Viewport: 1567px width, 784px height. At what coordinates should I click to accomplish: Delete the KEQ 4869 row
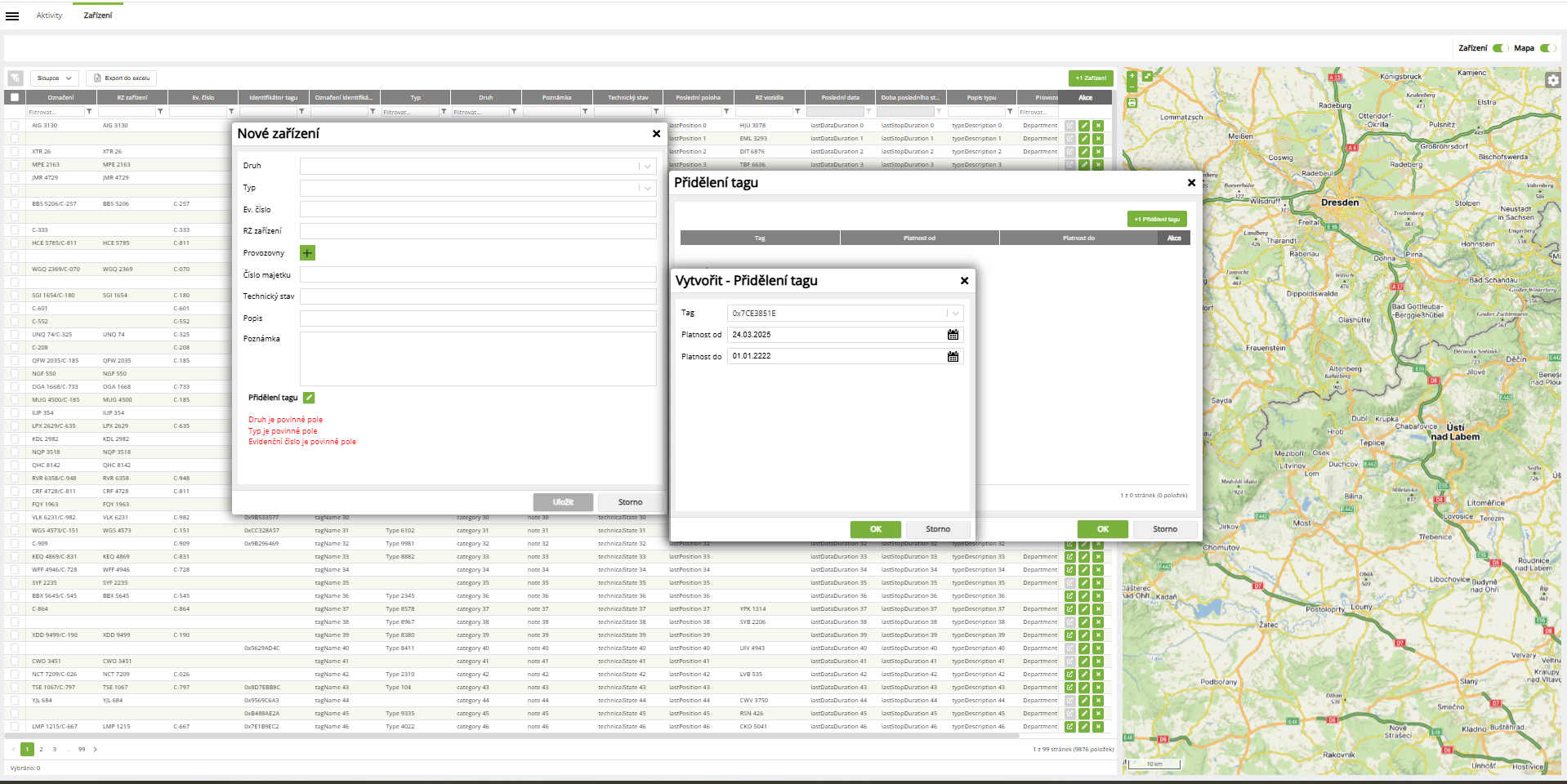tap(1098, 557)
